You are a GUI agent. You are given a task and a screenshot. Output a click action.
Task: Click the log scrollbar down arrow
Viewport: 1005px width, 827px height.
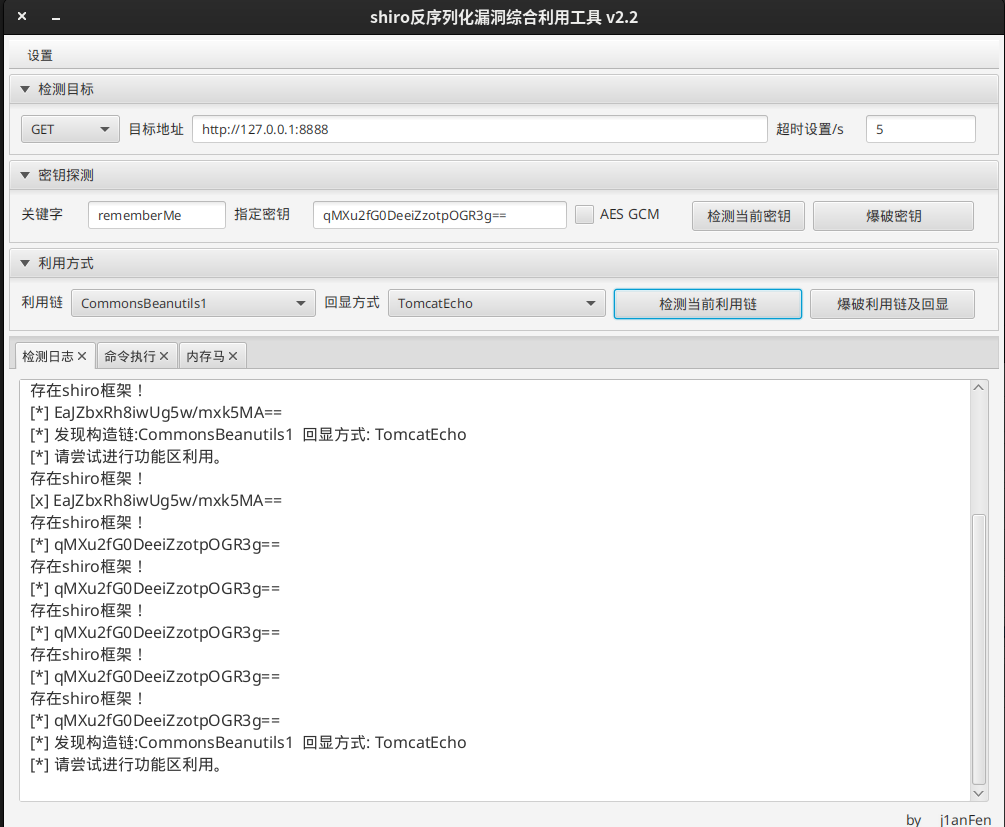978,794
